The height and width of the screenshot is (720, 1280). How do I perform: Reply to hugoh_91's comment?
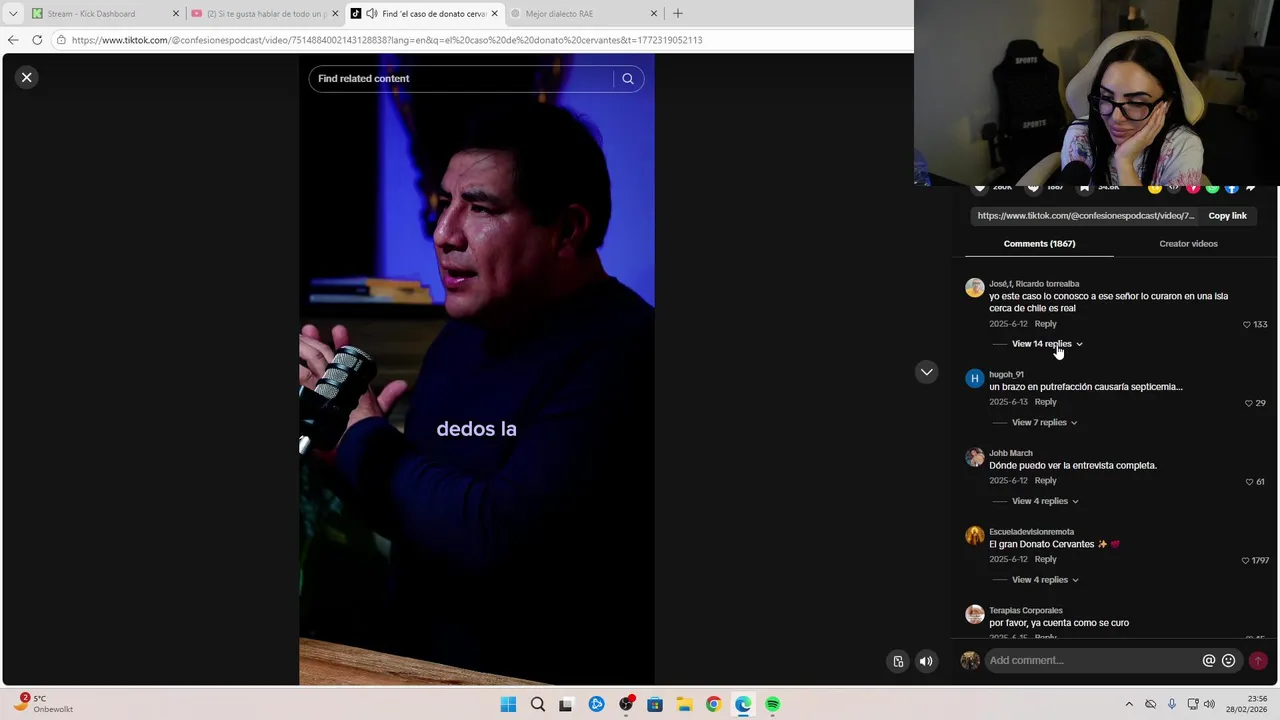point(1045,402)
